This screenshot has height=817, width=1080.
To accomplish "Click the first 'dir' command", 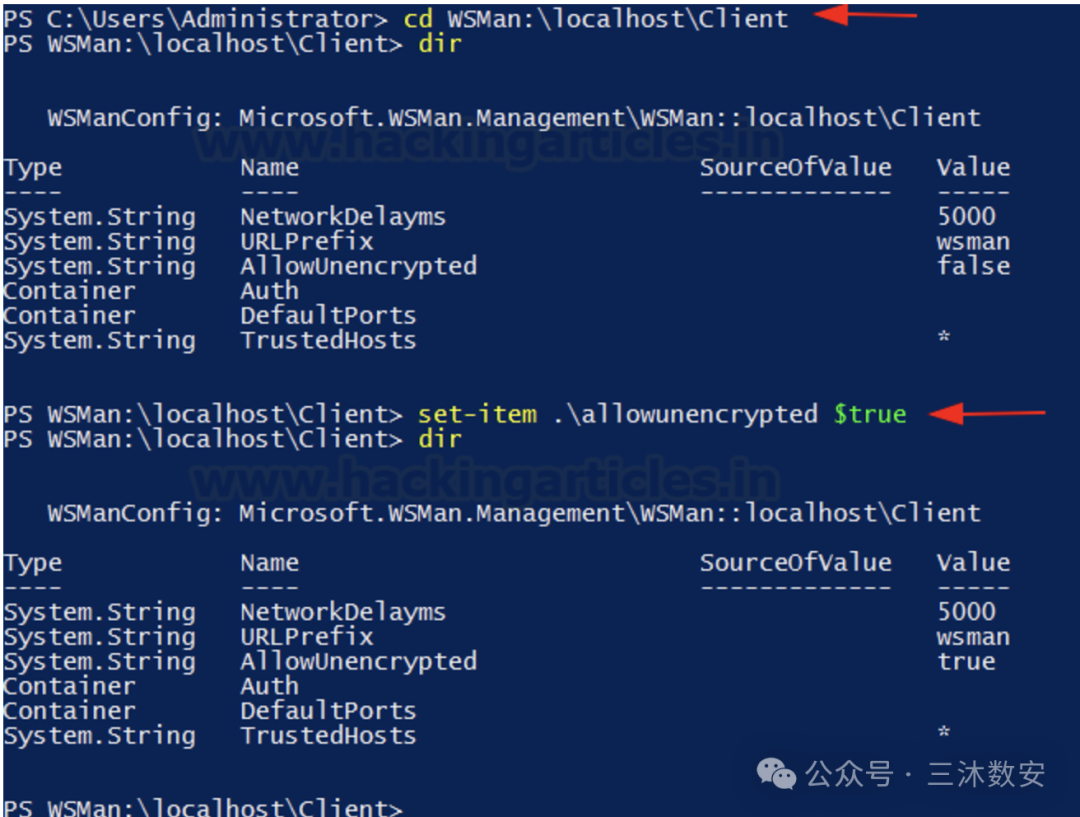I will tap(439, 44).
